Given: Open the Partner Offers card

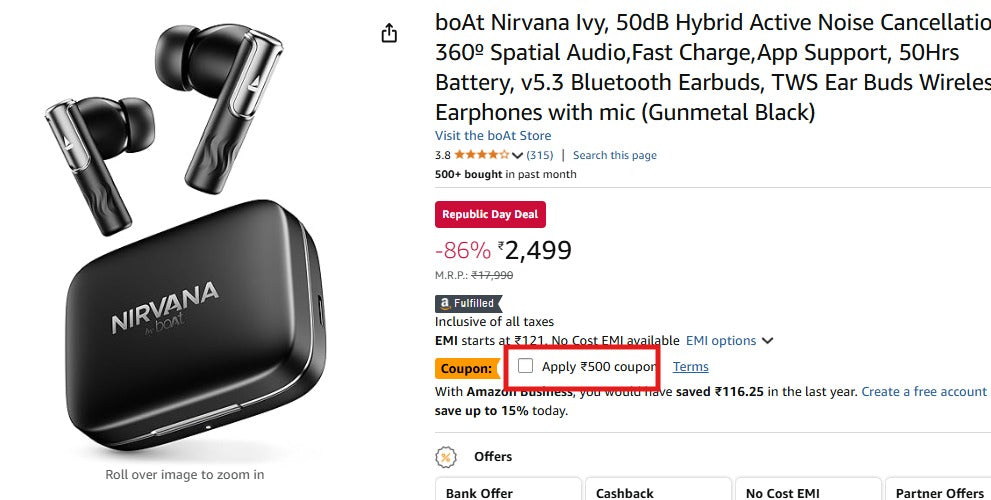Looking at the screenshot, I should [939, 490].
